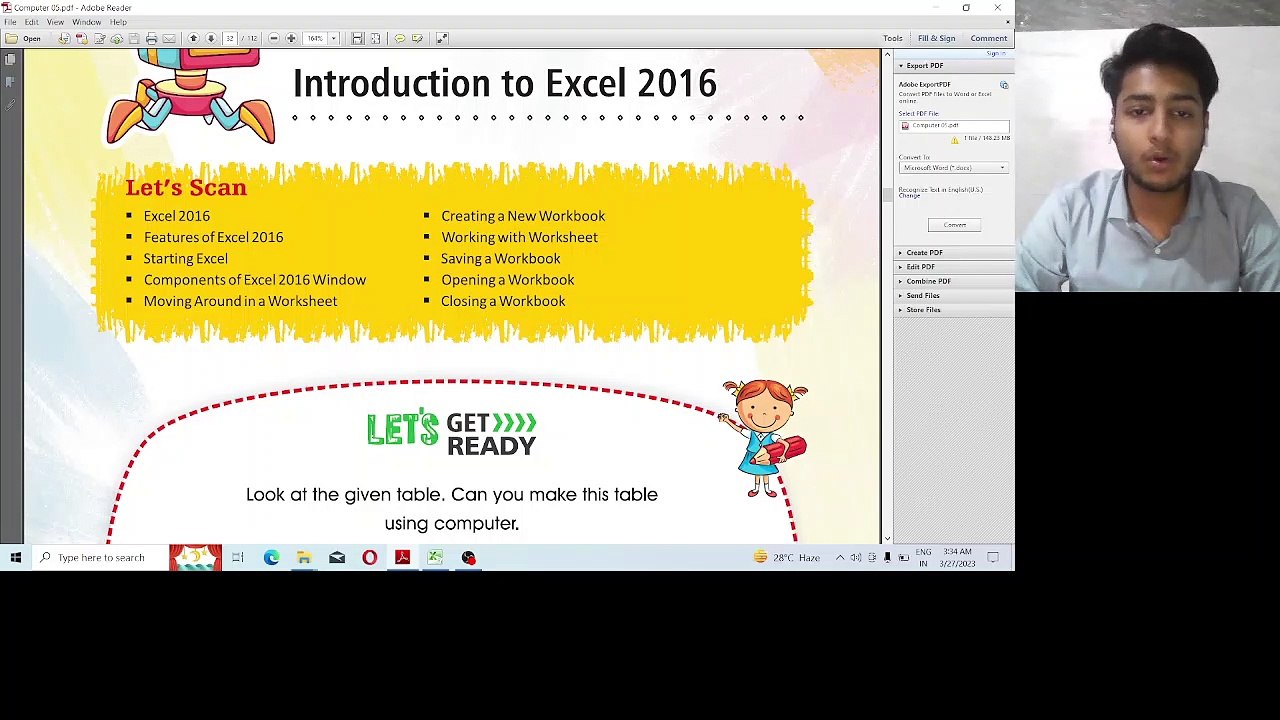Switch to the Comment pane
Screen dimensions: 1280x720
tap(989, 38)
